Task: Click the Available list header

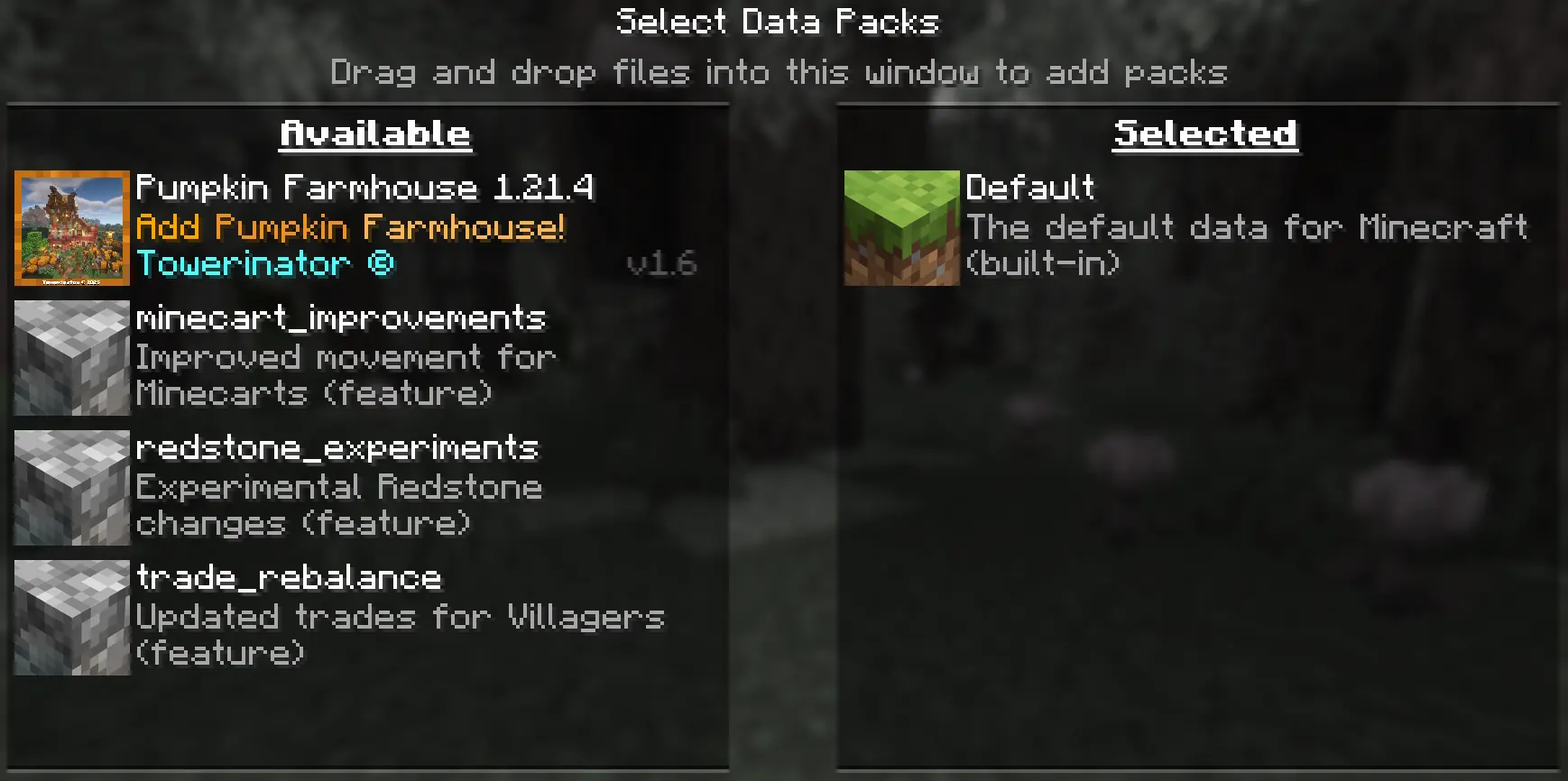Action: 375,134
